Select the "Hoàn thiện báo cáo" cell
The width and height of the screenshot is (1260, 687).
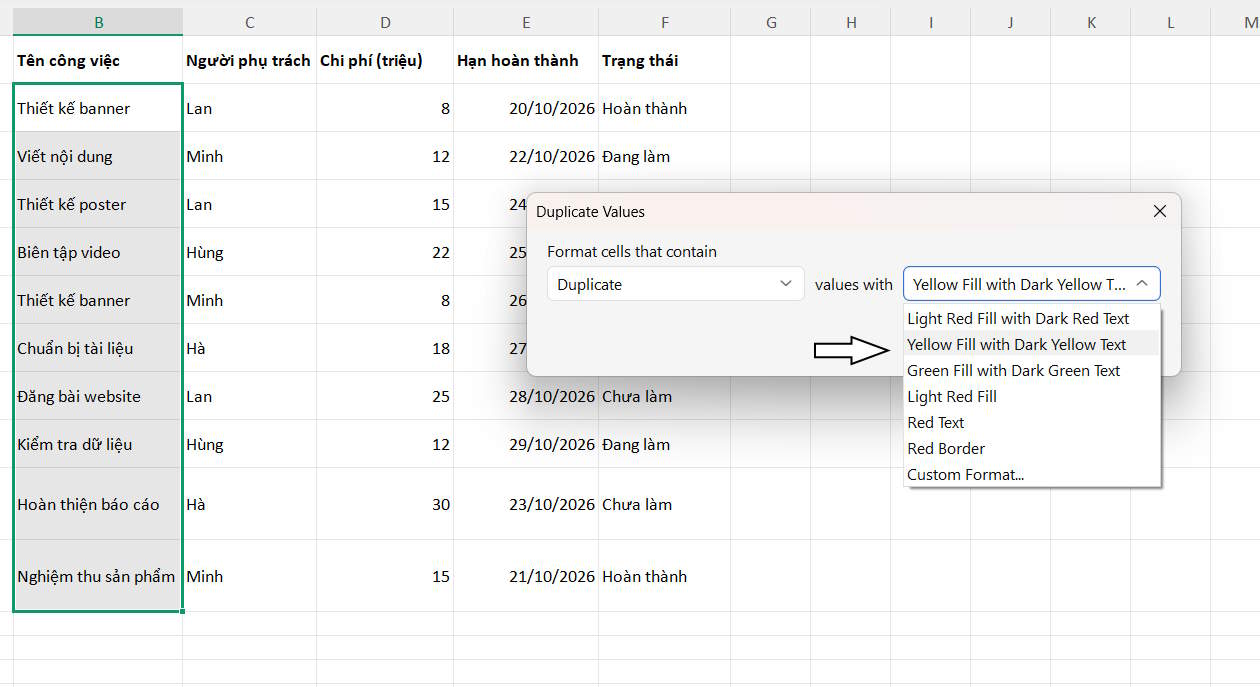[x=98, y=504]
